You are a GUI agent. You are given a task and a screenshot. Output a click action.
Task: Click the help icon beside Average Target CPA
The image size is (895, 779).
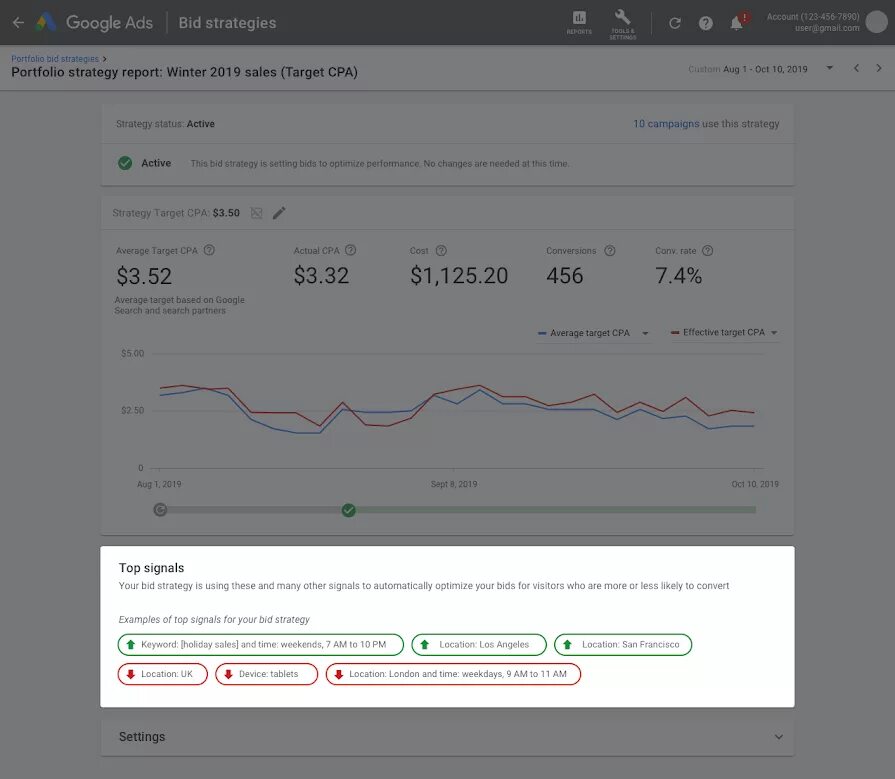click(x=208, y=250)
